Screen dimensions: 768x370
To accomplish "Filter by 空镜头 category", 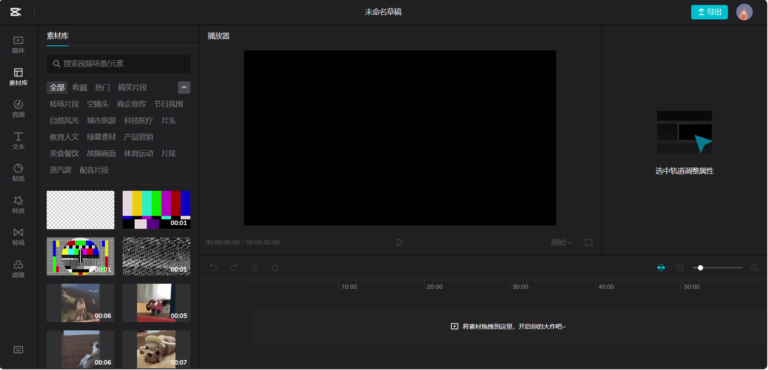I will click(x=97, y=104).
